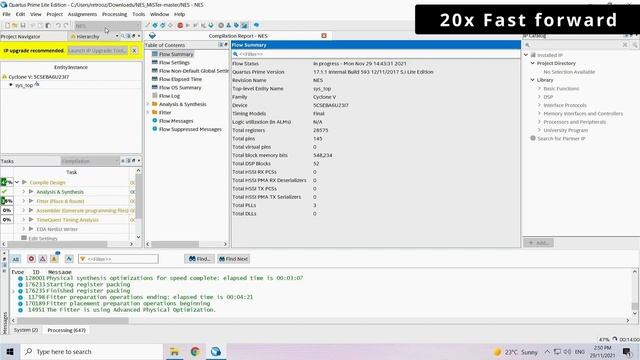Open Windows Start menu
This screenshot has width=640, height=360.
click(x=10, y=351)
